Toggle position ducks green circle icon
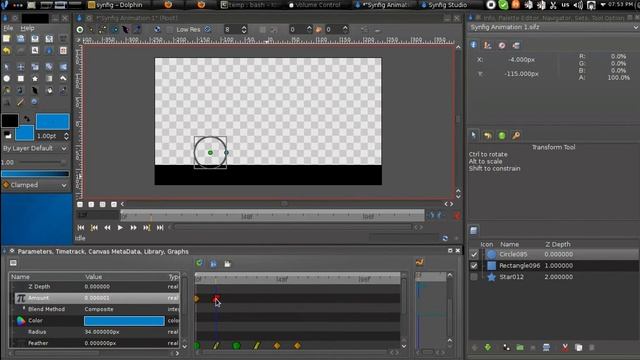This screenshot has width=640, height=360. 80,29
